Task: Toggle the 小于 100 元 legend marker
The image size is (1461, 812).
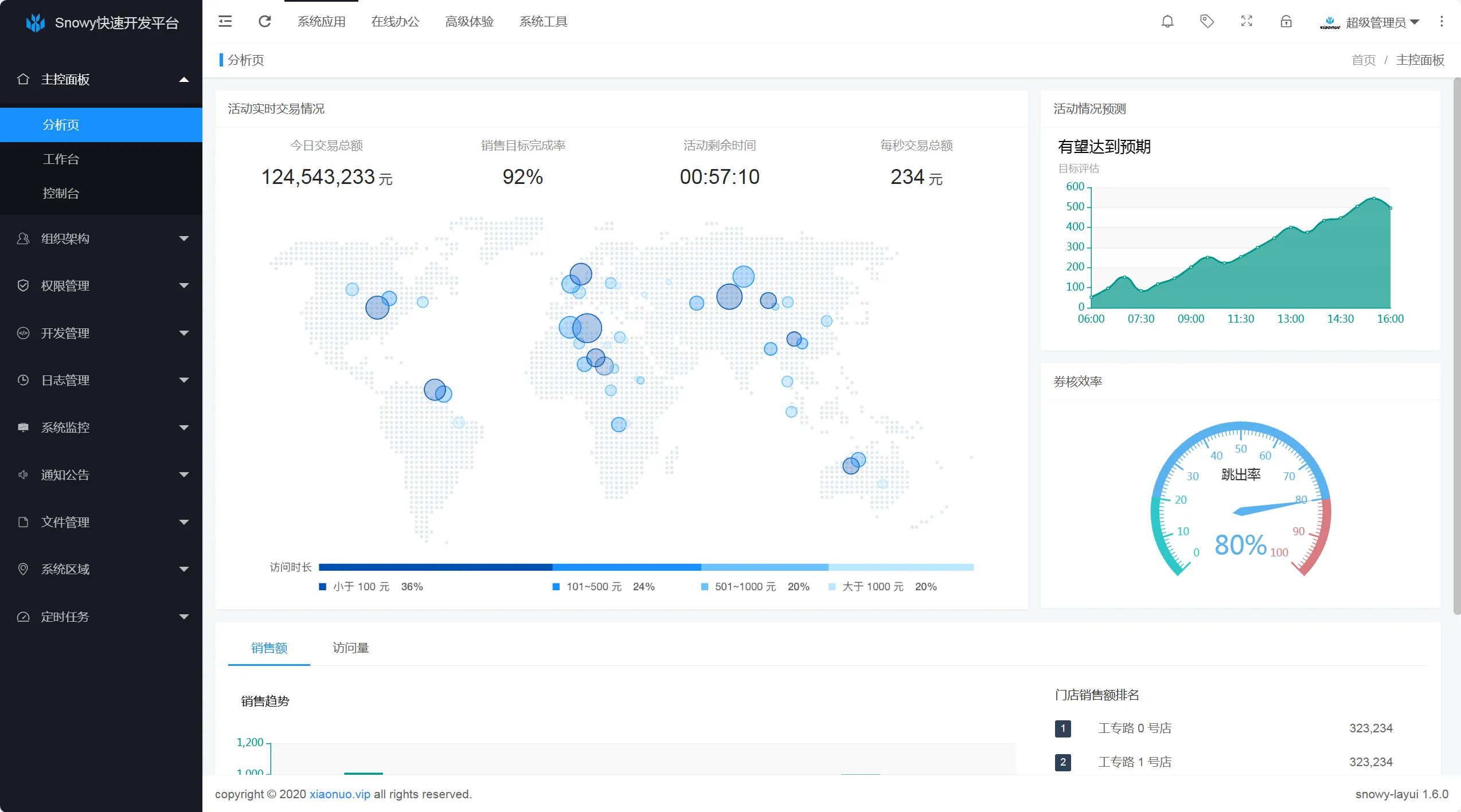Action: [x=322, y=587]
